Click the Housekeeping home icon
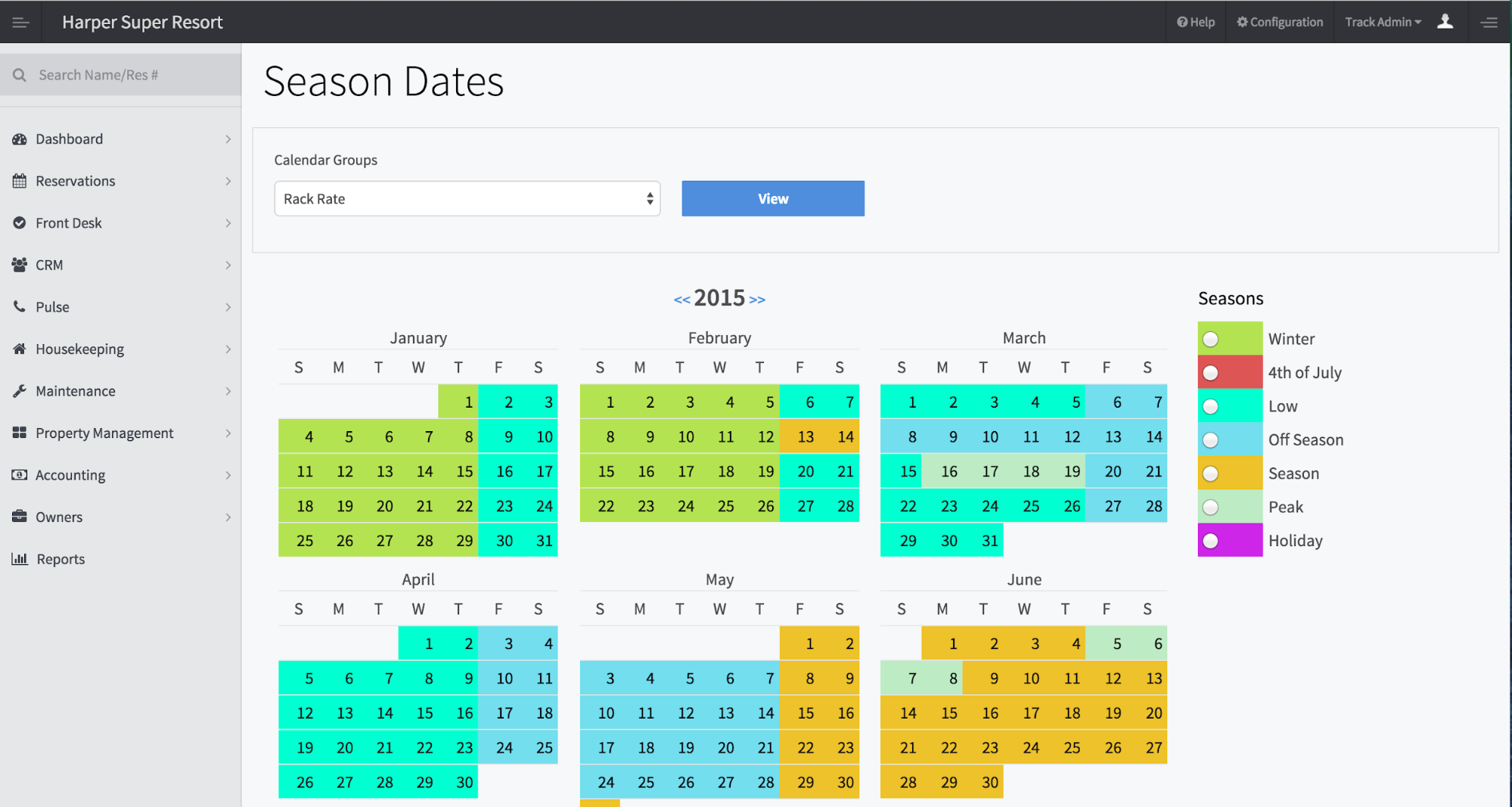The image size is (1512, 807). (20, 349)
